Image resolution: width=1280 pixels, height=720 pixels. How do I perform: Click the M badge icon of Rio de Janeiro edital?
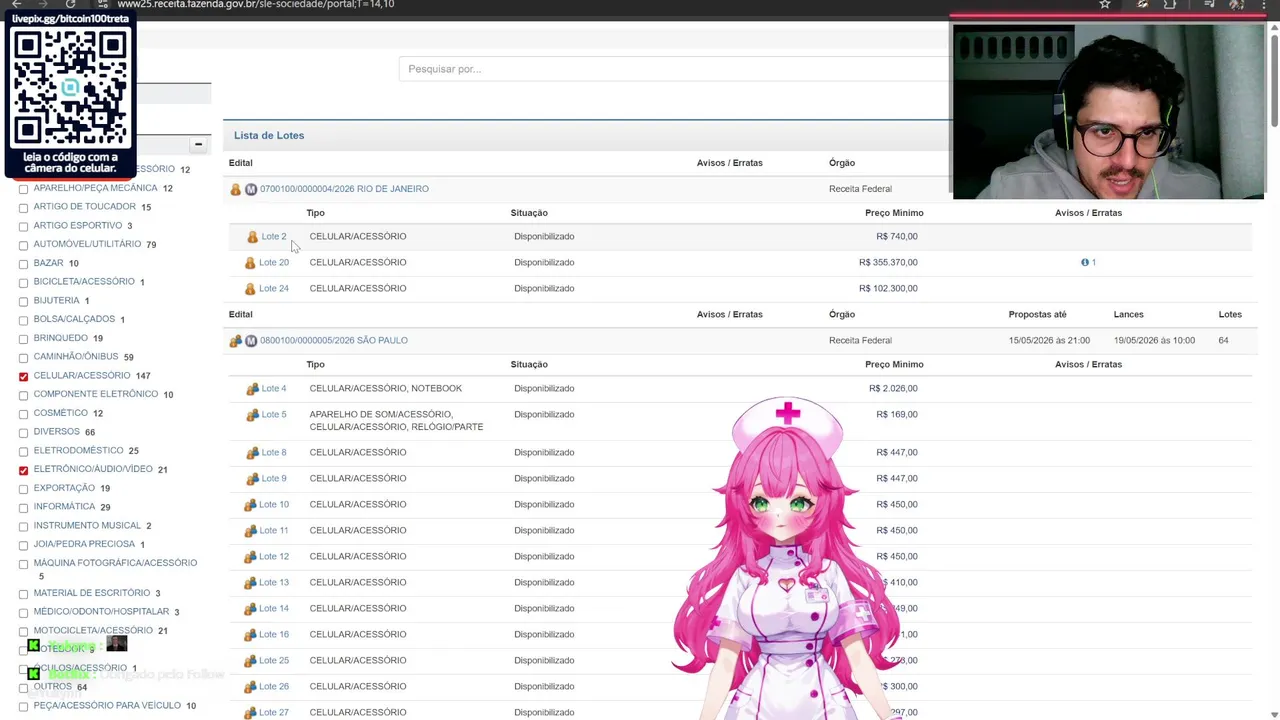(x=251, y=189)
